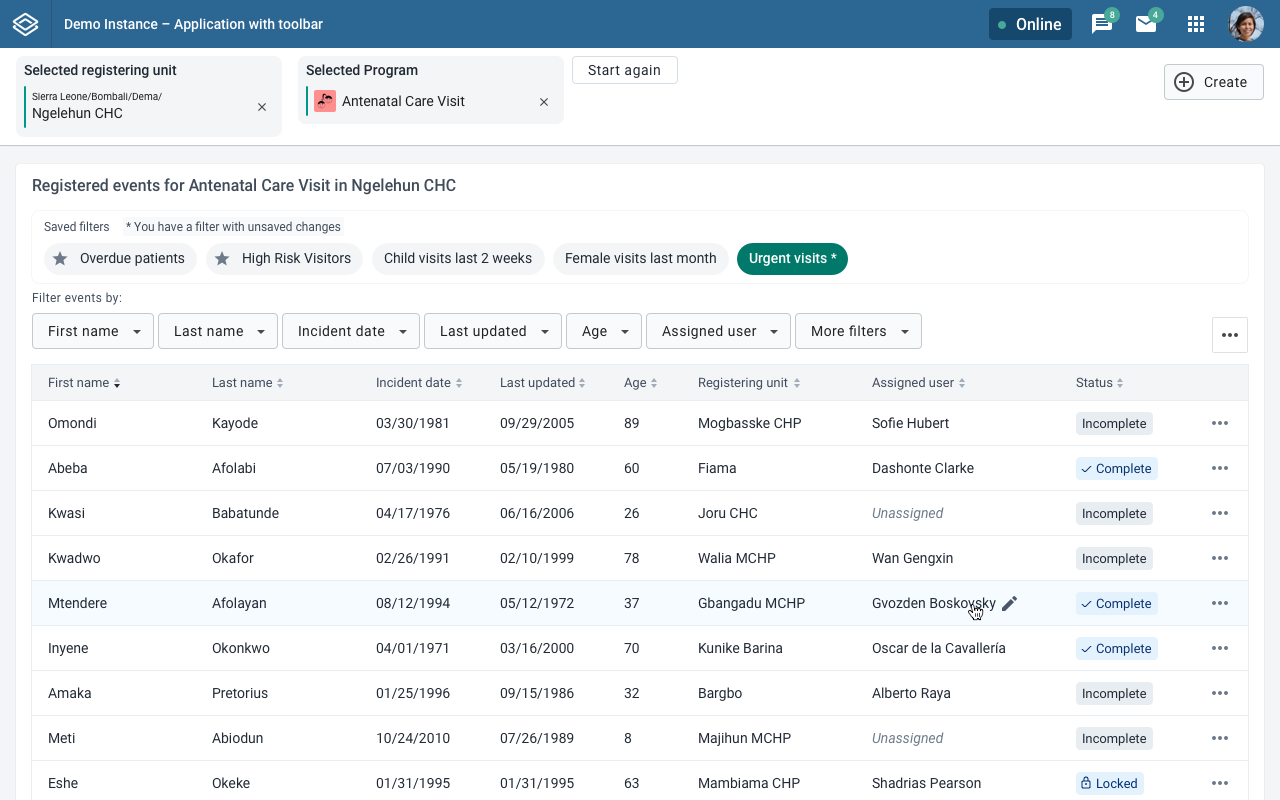Select the Urgent visits filter chip
The height and width of the screenshot is (800, 1280).
pos(792,259)
